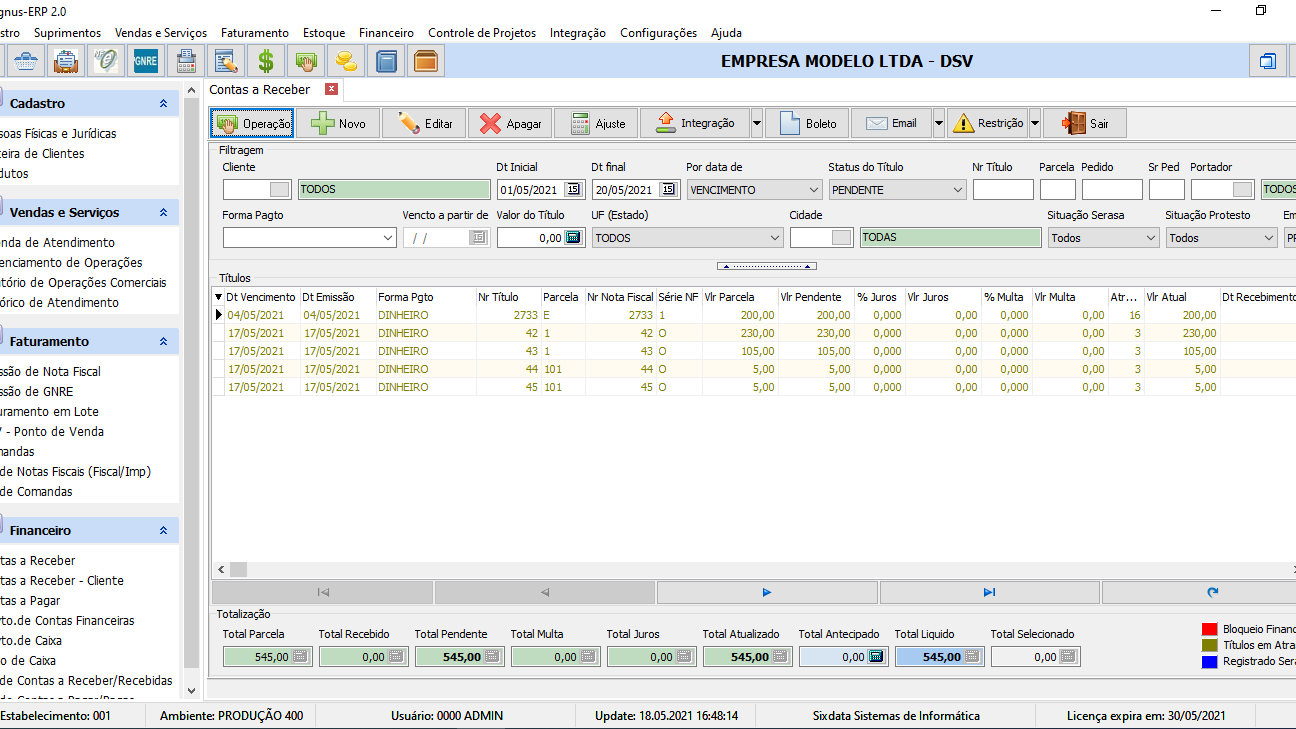Viewport: 1296px width, 729px height.
Task: Click the Apagar delete button
Action: (510, 124)
